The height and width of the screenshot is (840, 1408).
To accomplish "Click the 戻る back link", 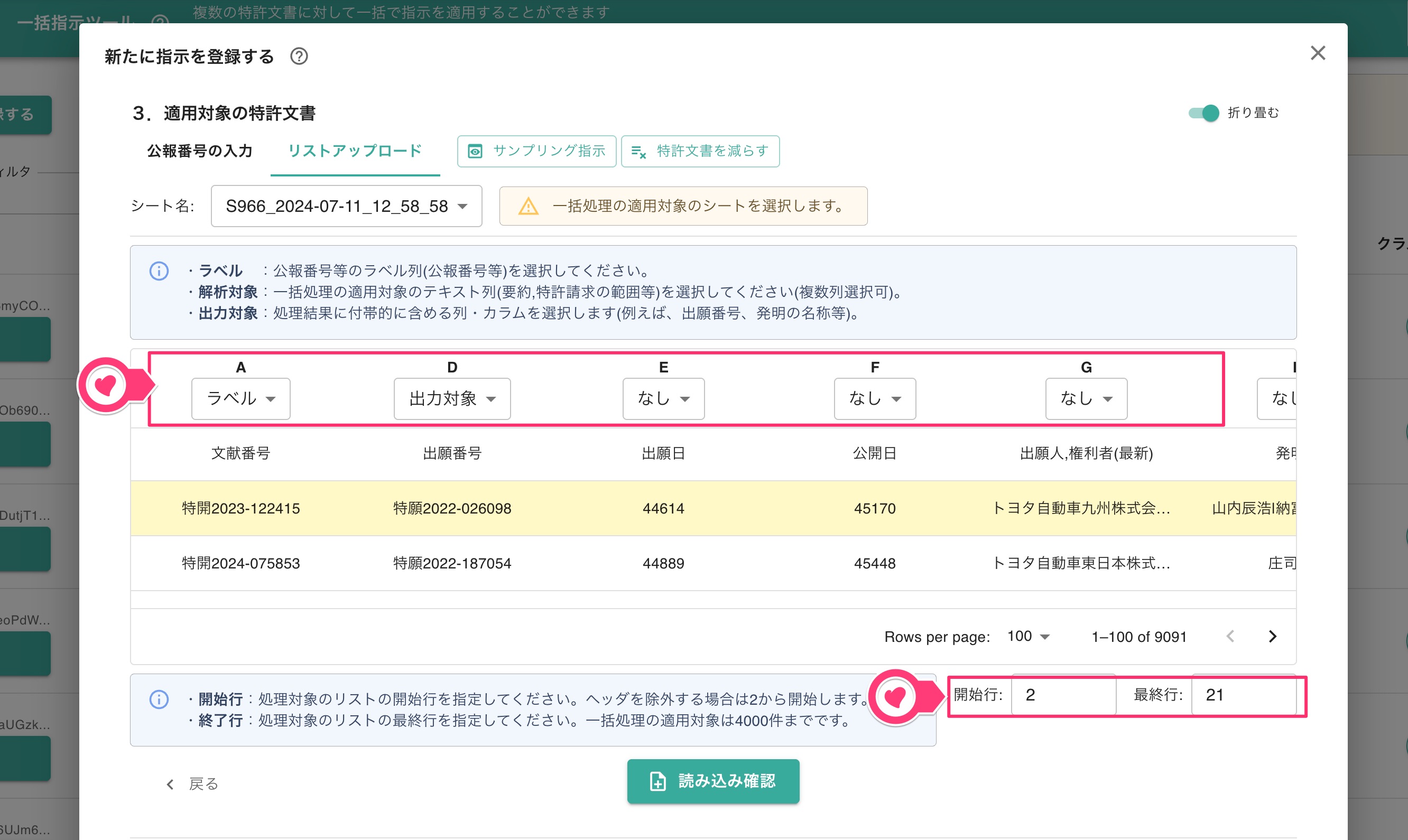I will tap(192, 784).
